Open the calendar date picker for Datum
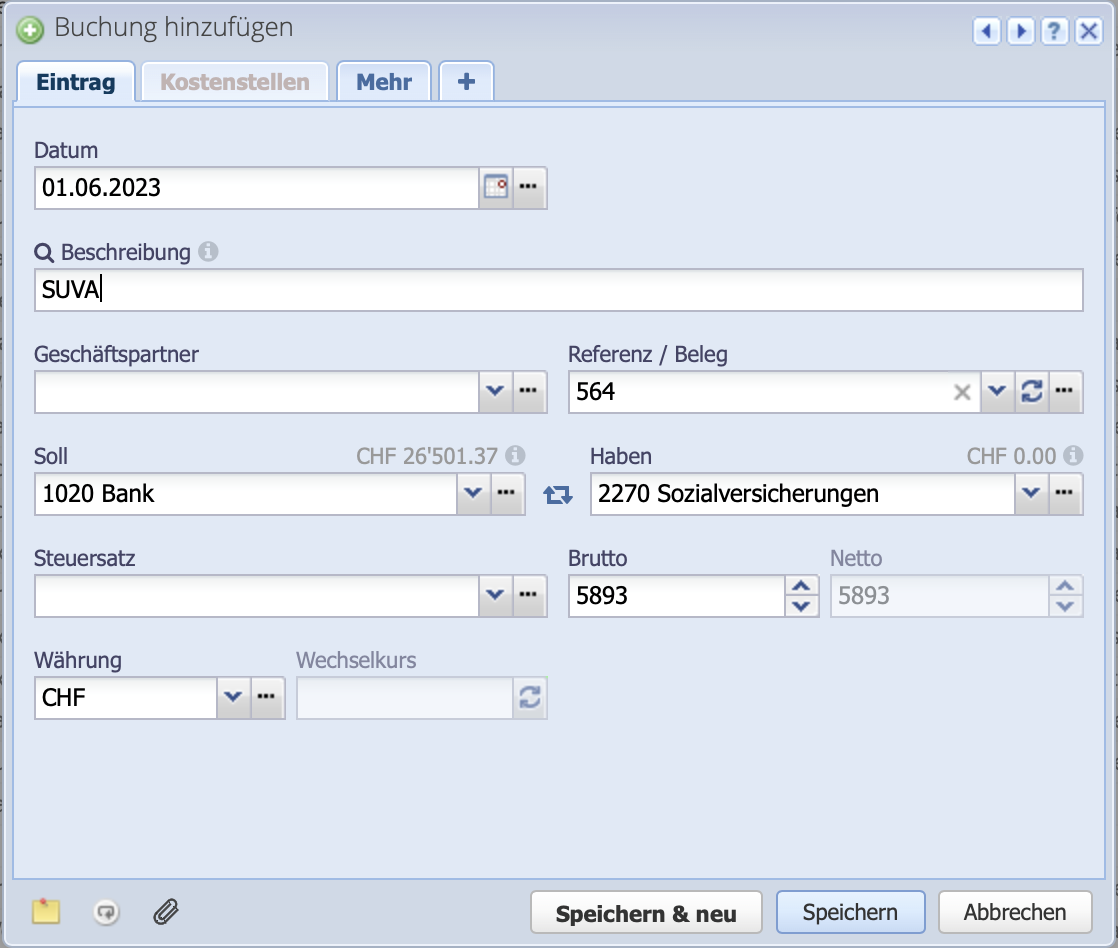1118x948 pixels. (x=496, y=188)
